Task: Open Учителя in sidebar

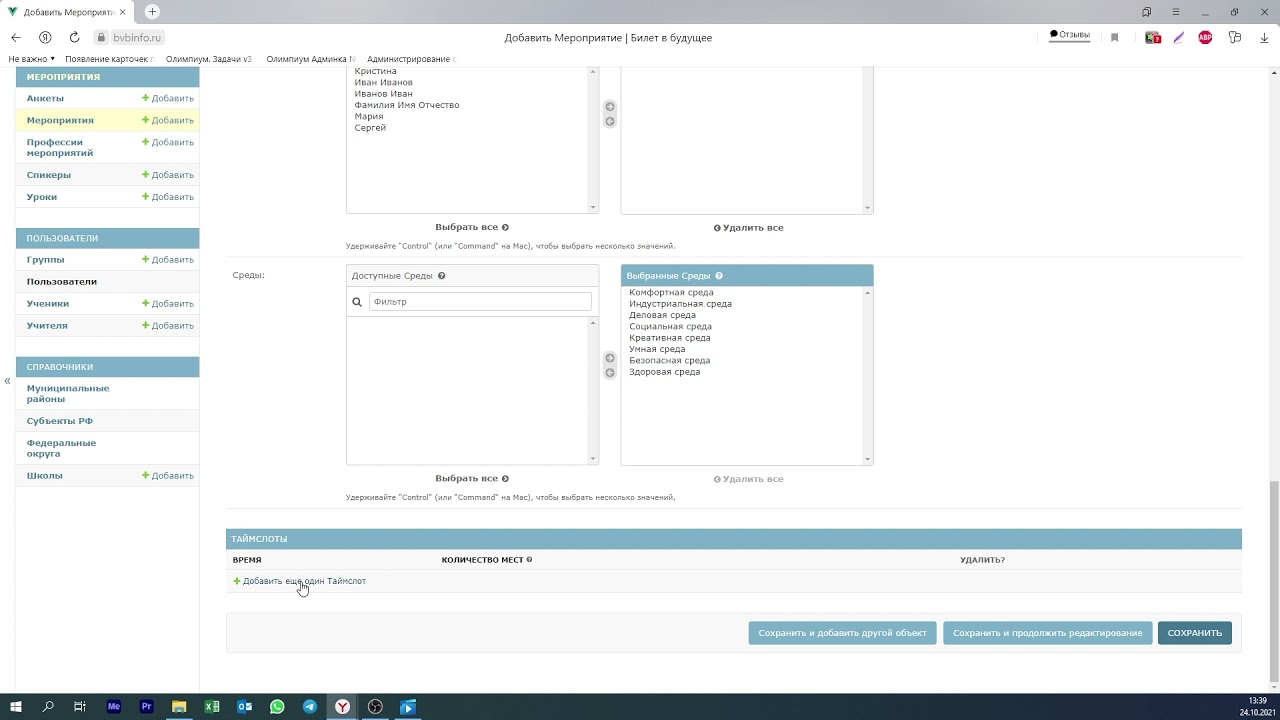Action: coord(47,326)
